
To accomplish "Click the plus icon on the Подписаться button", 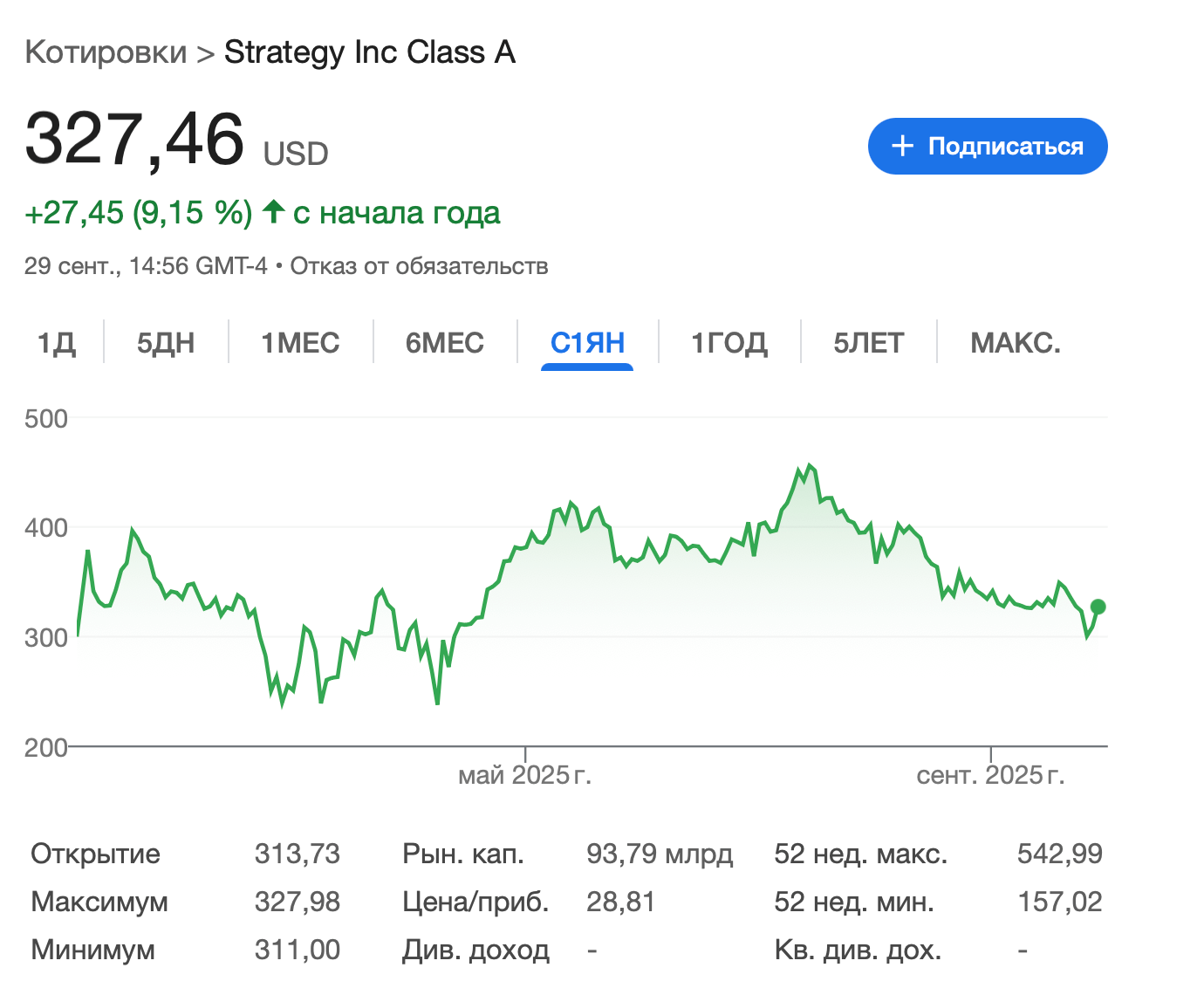I will click(x=902, y=146).
